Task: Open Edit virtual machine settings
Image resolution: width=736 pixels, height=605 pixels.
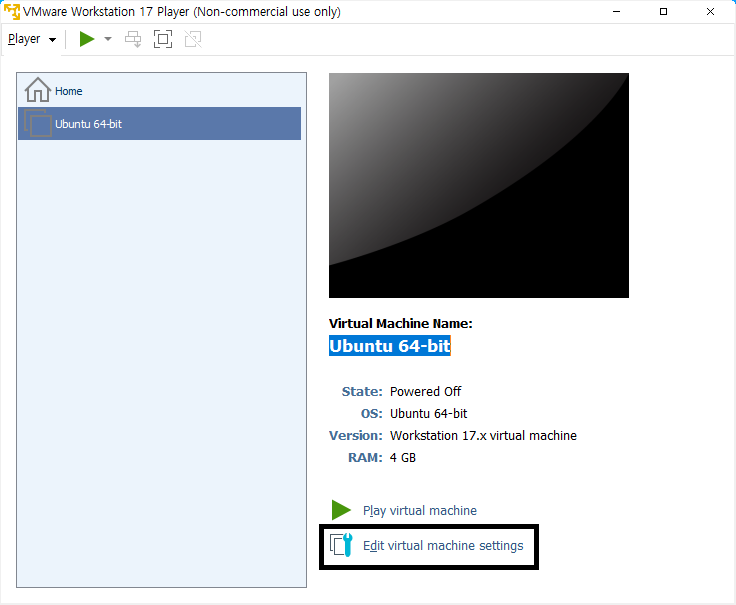Action: coord(443,546)
